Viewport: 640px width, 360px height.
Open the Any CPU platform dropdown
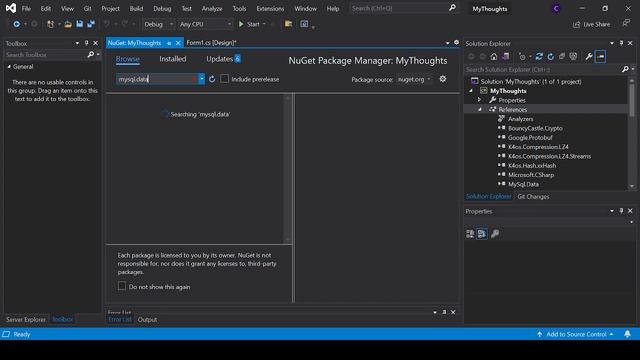click(205, 24)
